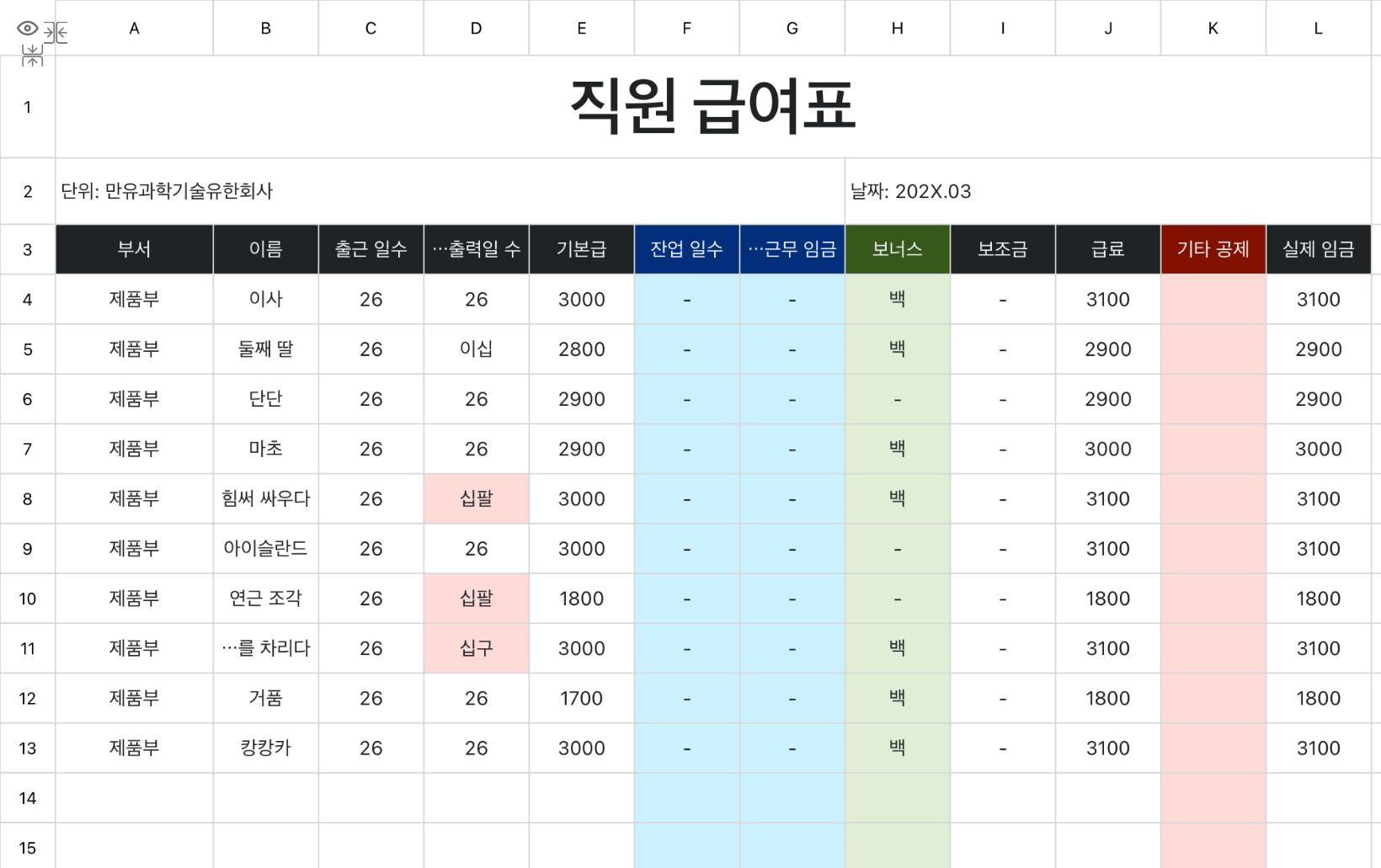Select column B header

pos(265,28)
